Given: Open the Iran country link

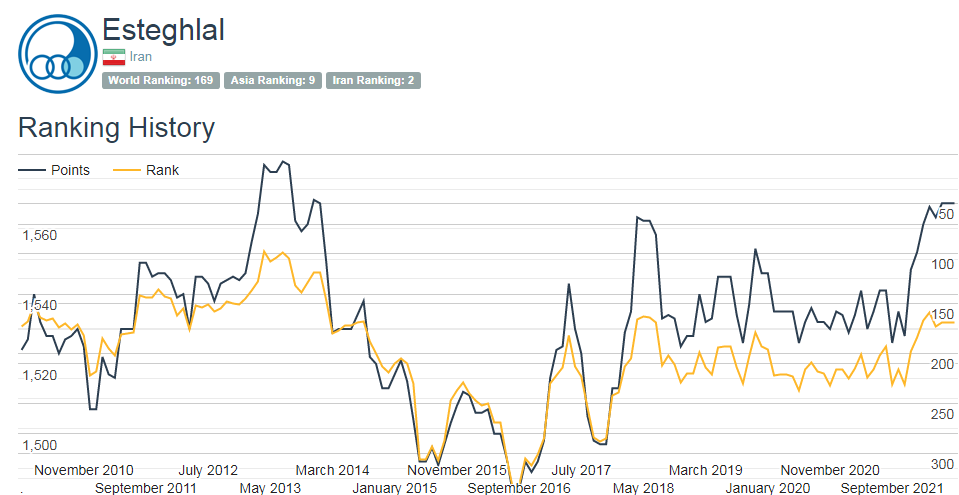Looking at the screenshot, I should 141,57.
